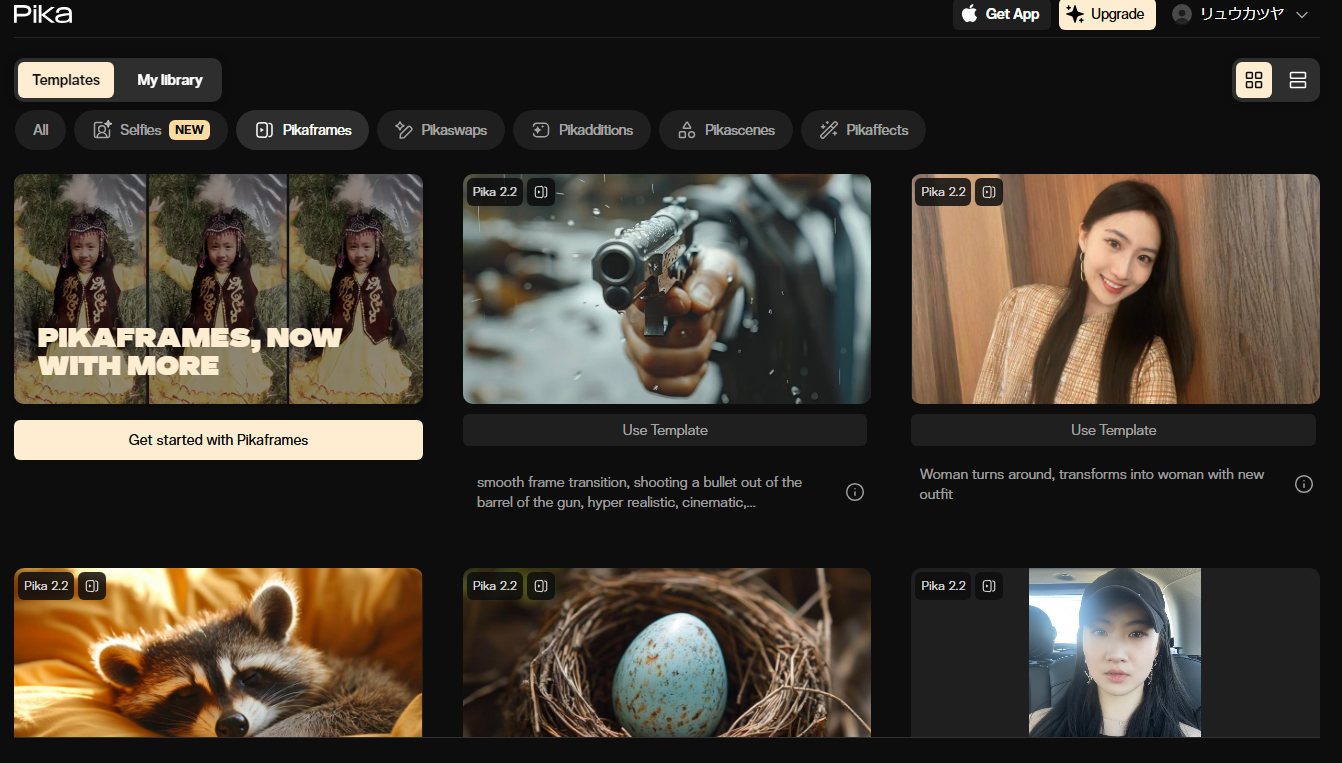Click Get started with Pikaframes
This screenshot has width=1342, height=763.
tap(218, 440)
